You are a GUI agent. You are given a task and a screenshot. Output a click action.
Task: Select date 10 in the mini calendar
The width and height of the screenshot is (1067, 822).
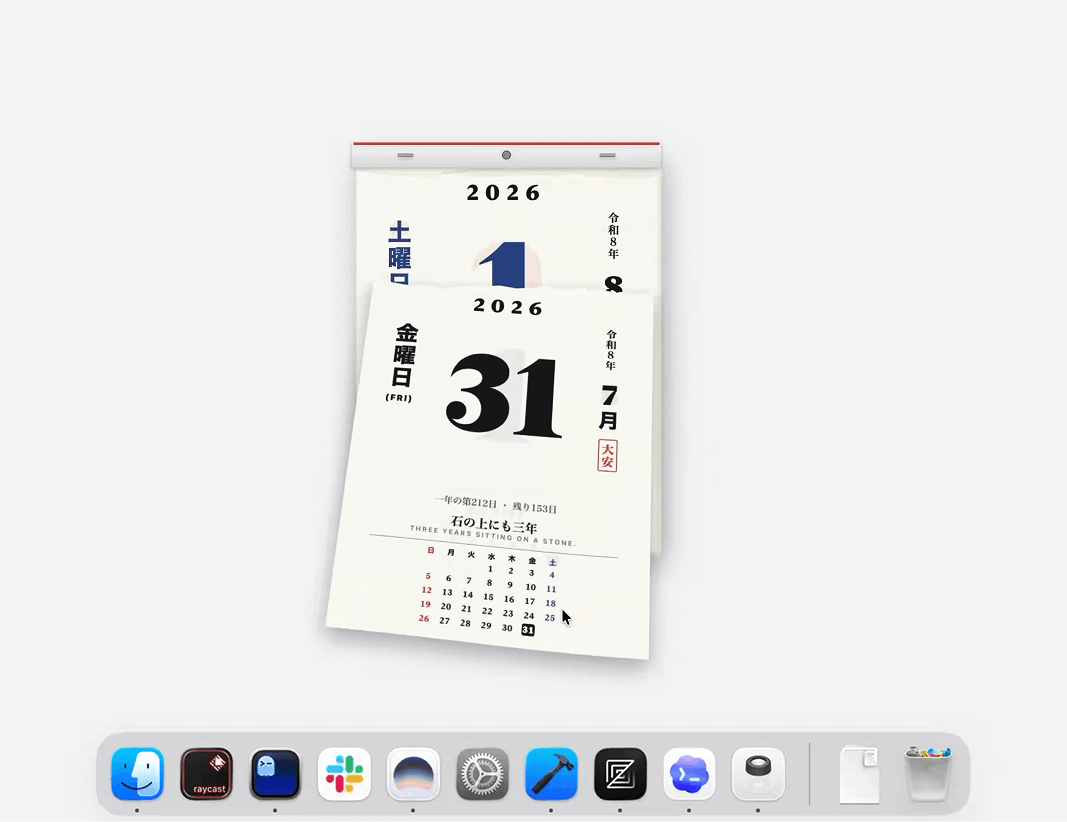pos(531,587)
